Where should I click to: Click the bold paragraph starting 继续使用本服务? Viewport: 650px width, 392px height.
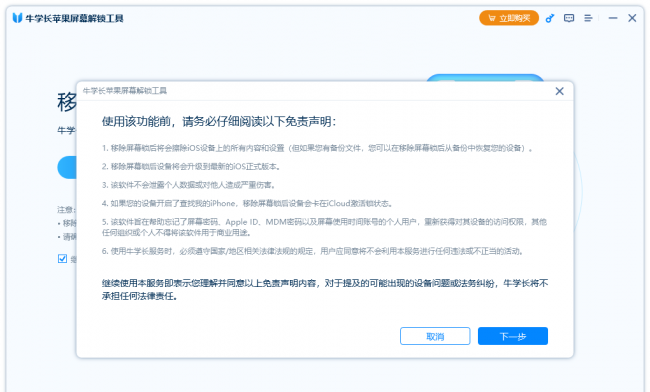325,289
